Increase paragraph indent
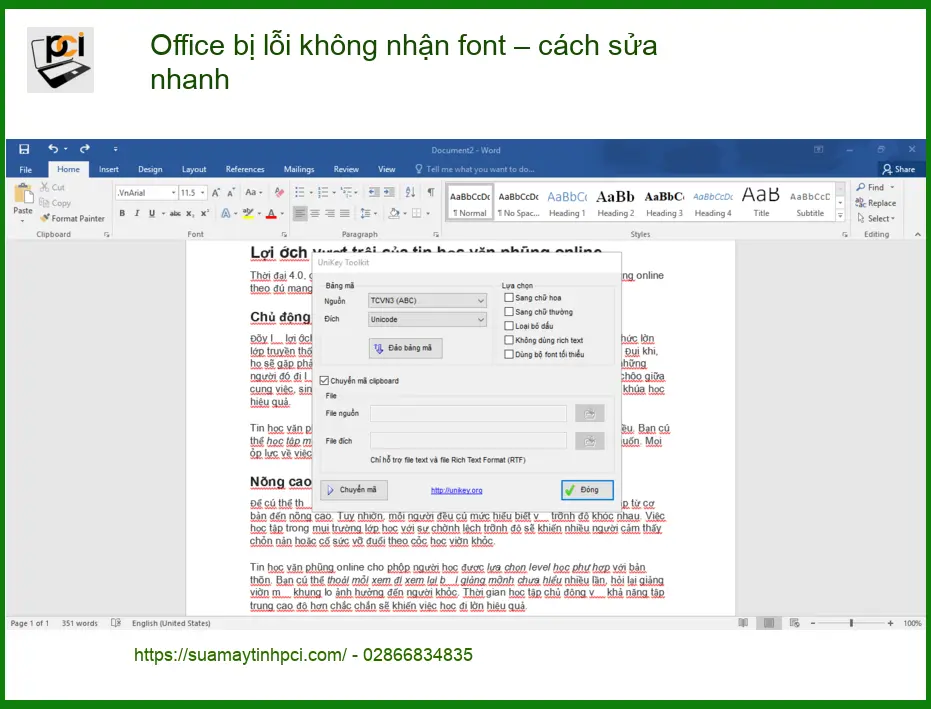 pos(389,192)
